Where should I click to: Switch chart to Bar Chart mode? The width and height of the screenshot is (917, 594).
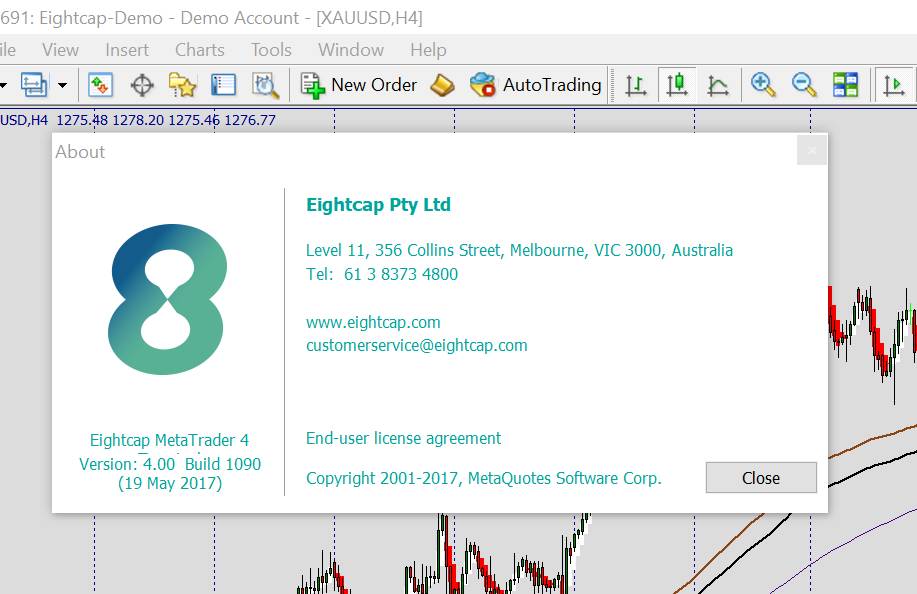click(636, 85)
